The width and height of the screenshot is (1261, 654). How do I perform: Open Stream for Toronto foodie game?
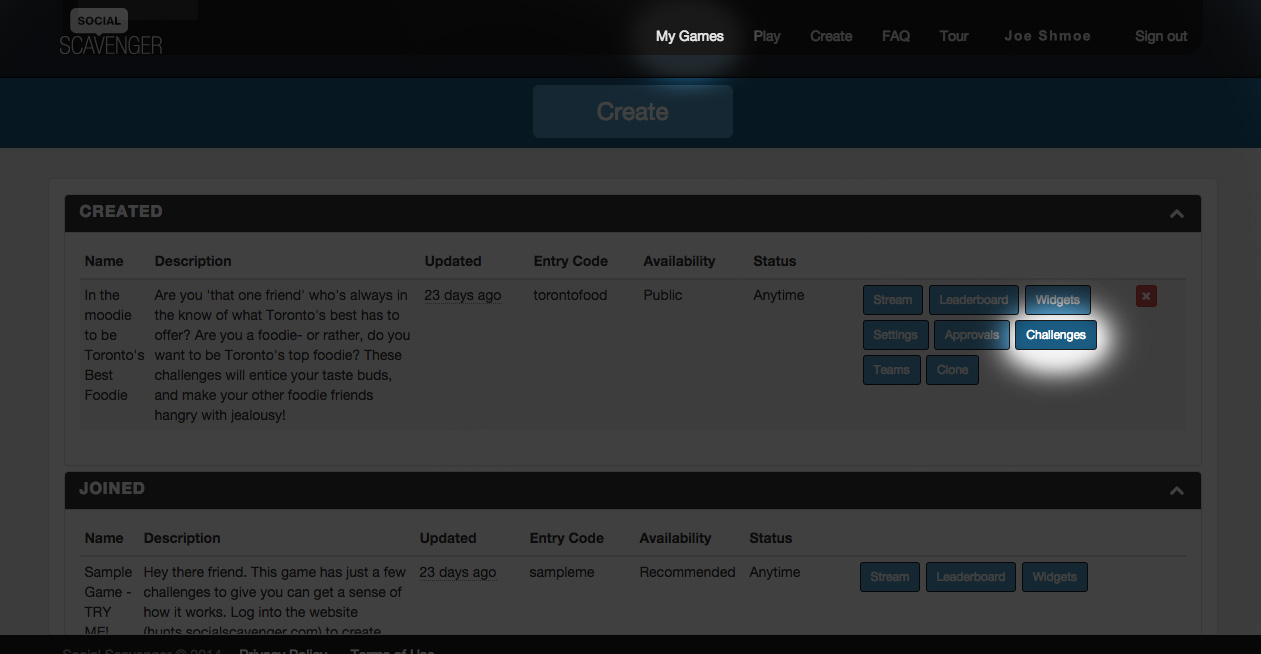[892, 300]
